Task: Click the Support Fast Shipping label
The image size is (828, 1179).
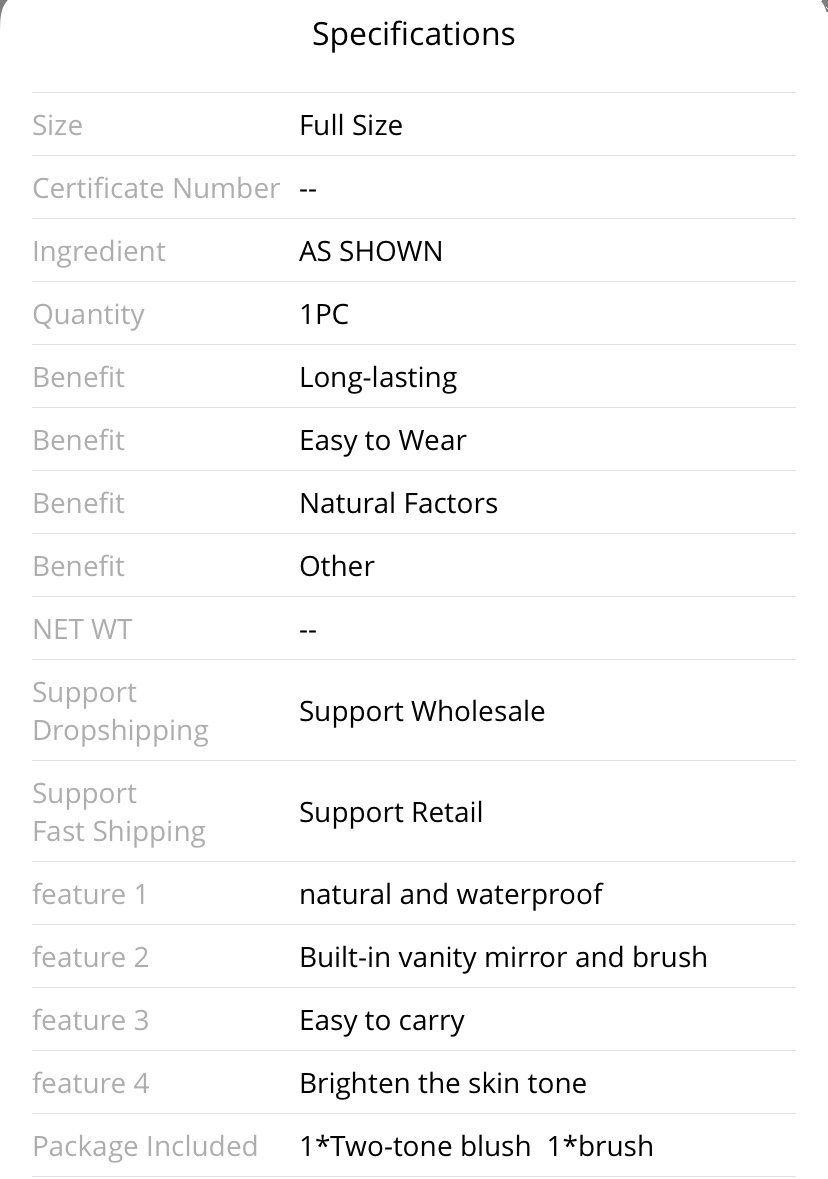Action: click(x=120, y=812)
